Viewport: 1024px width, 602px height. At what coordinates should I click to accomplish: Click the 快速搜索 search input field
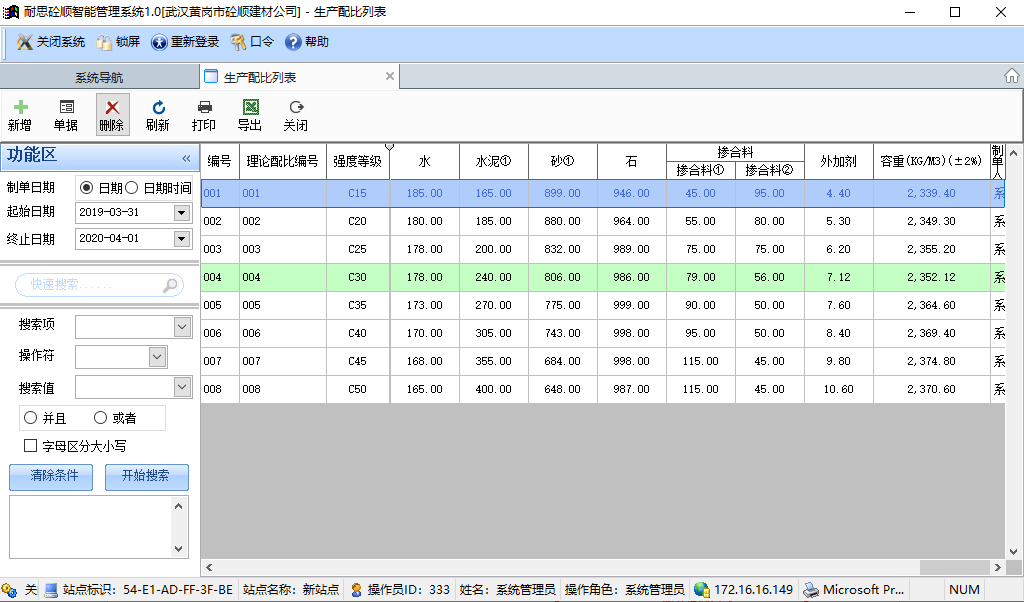pos(92,286)
